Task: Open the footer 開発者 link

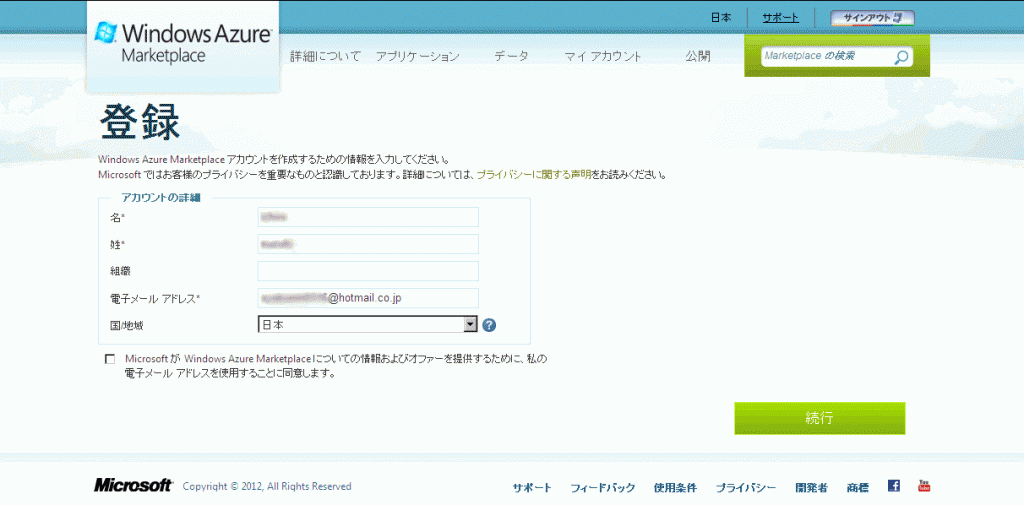Action: coord(812,487)
